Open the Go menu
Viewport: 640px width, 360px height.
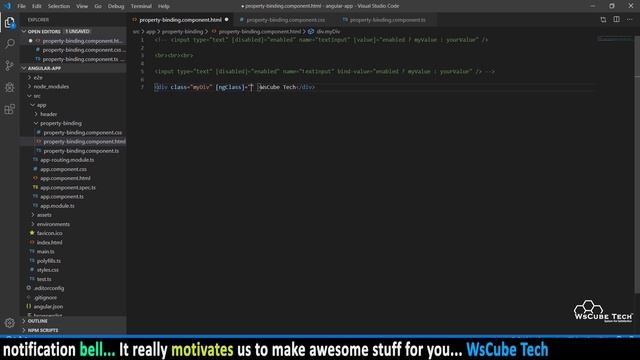(x=98, y=6)
